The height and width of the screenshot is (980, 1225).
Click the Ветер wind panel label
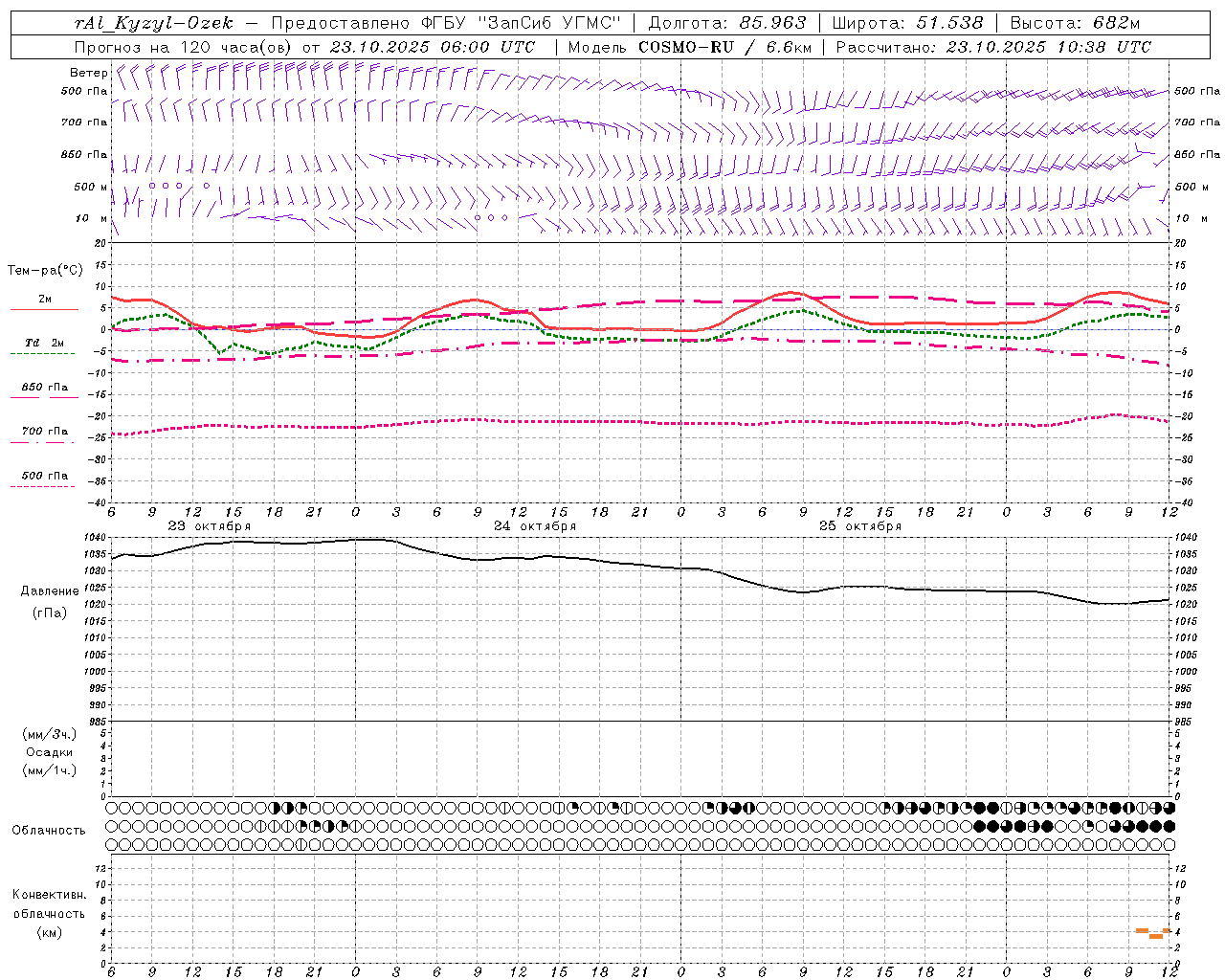click(88, 73)
